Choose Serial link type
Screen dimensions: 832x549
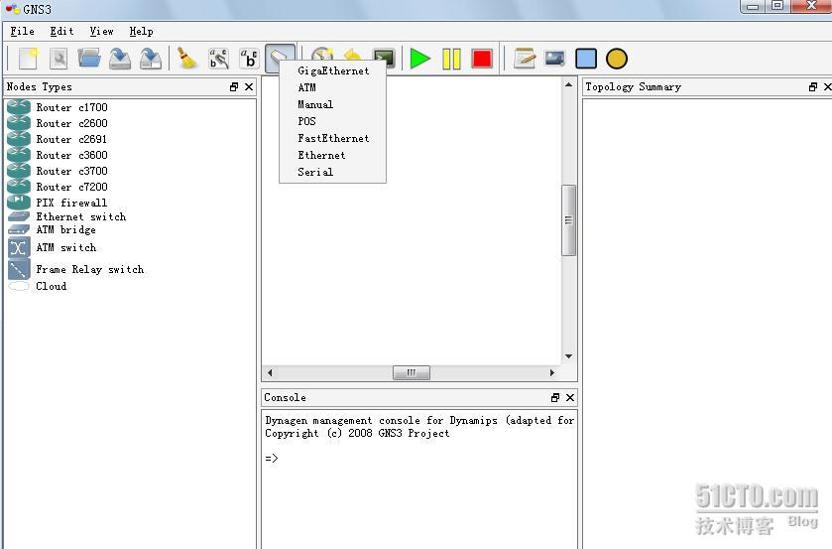tap(333, 172)
